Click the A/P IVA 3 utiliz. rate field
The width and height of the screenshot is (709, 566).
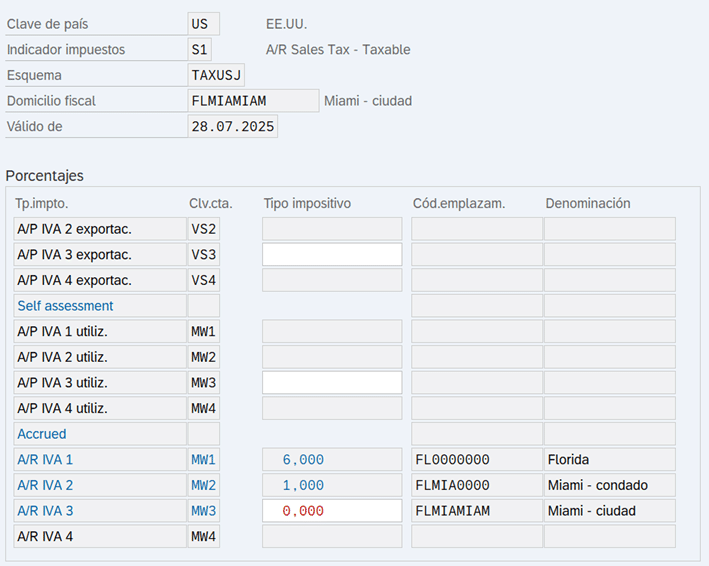(x=332, y=383)
